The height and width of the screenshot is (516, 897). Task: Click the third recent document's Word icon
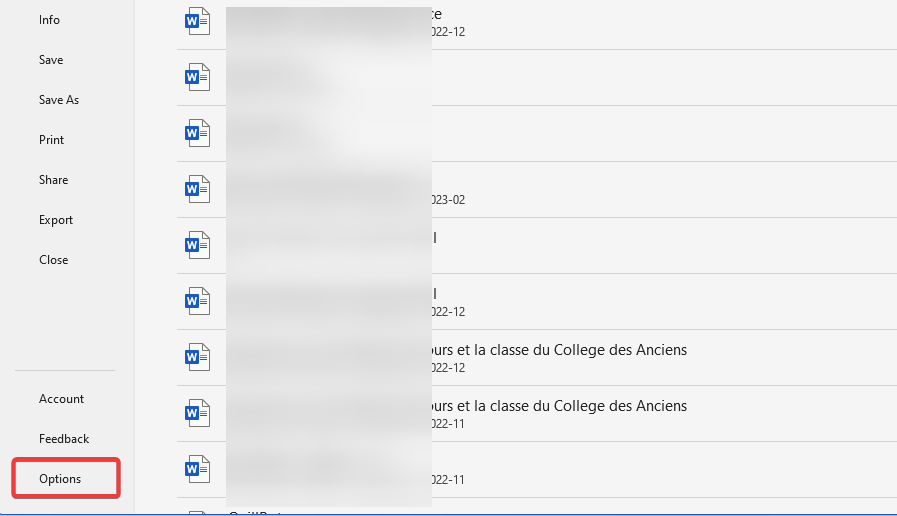tap(197, 133)
